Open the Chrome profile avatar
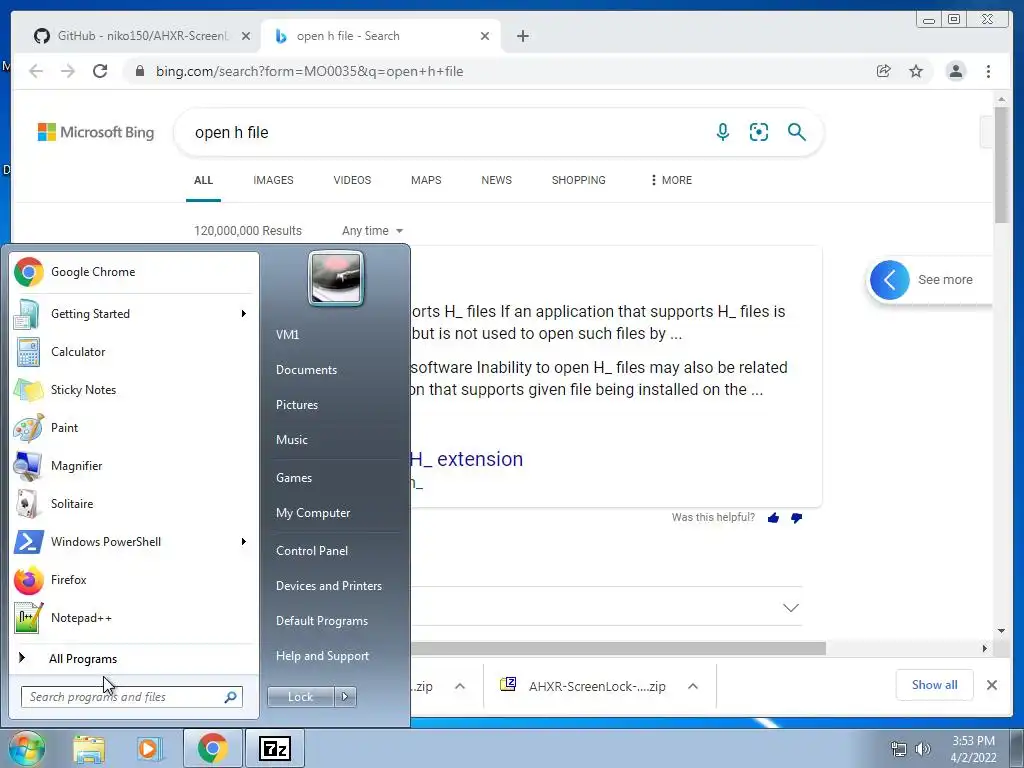The width and height of the screenshot is (1024, 768). pos(955,71)
